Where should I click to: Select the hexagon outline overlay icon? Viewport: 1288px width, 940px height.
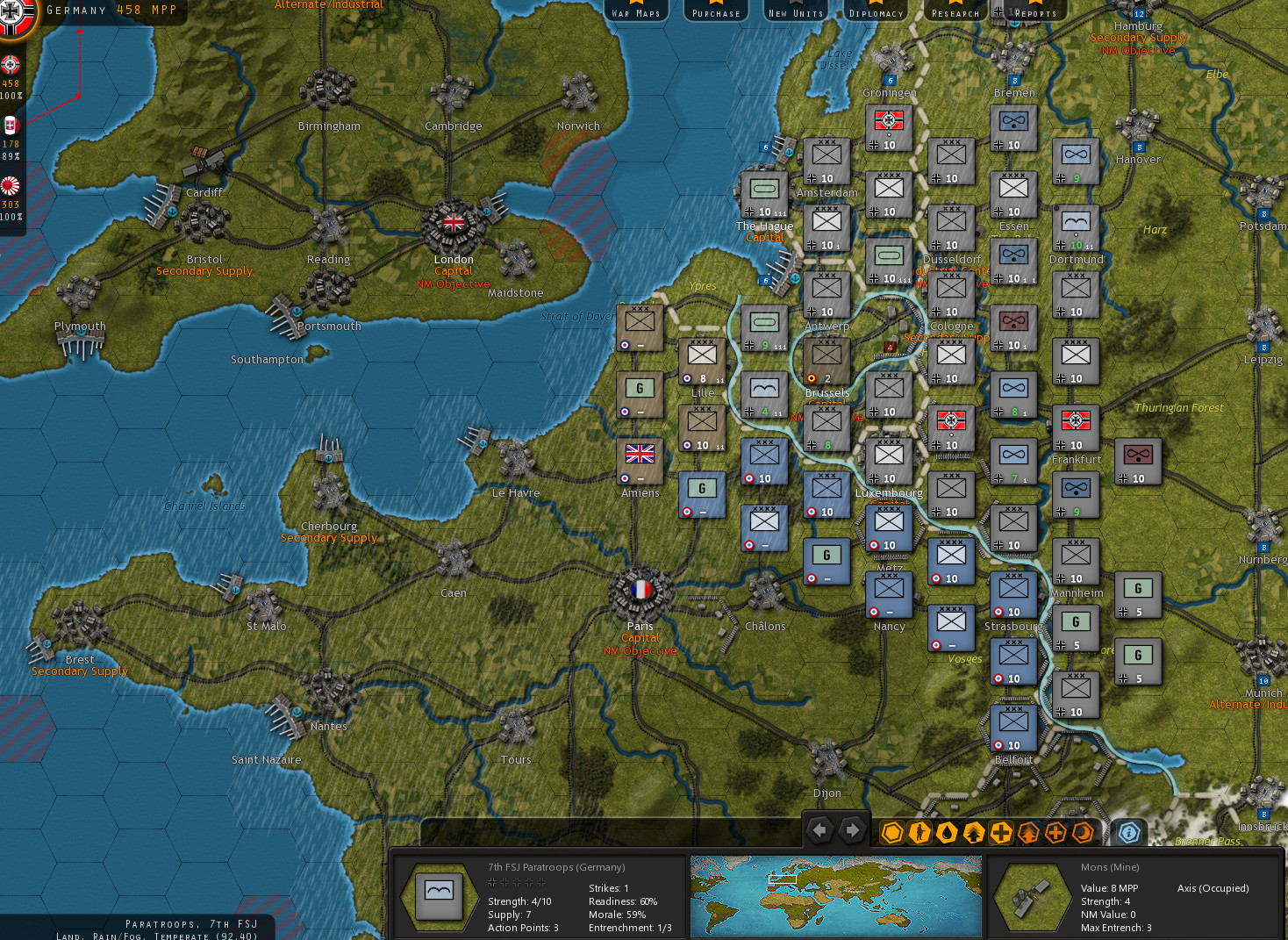point(891,832)
